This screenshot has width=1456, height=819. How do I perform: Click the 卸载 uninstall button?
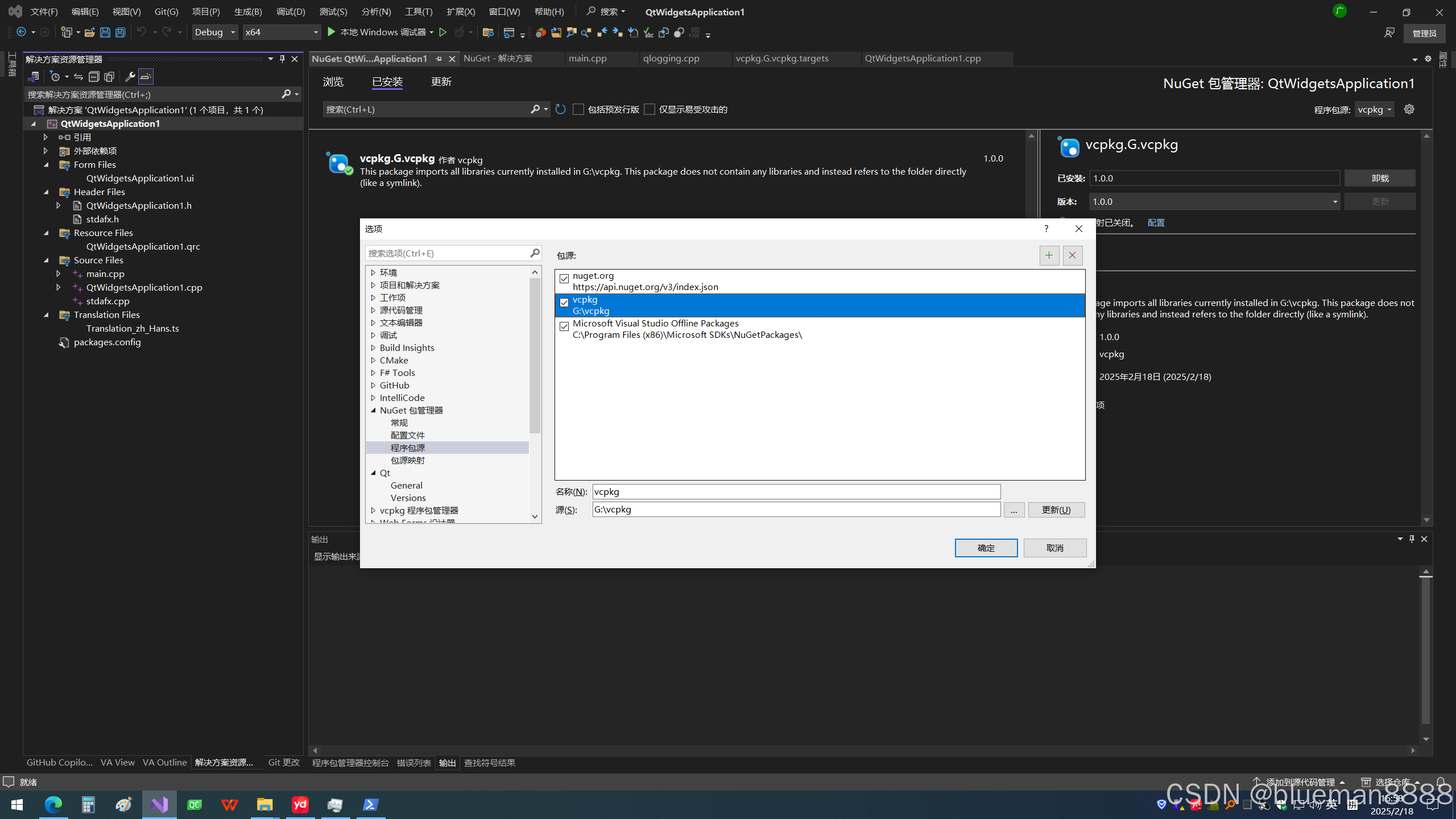[1380, 178]
